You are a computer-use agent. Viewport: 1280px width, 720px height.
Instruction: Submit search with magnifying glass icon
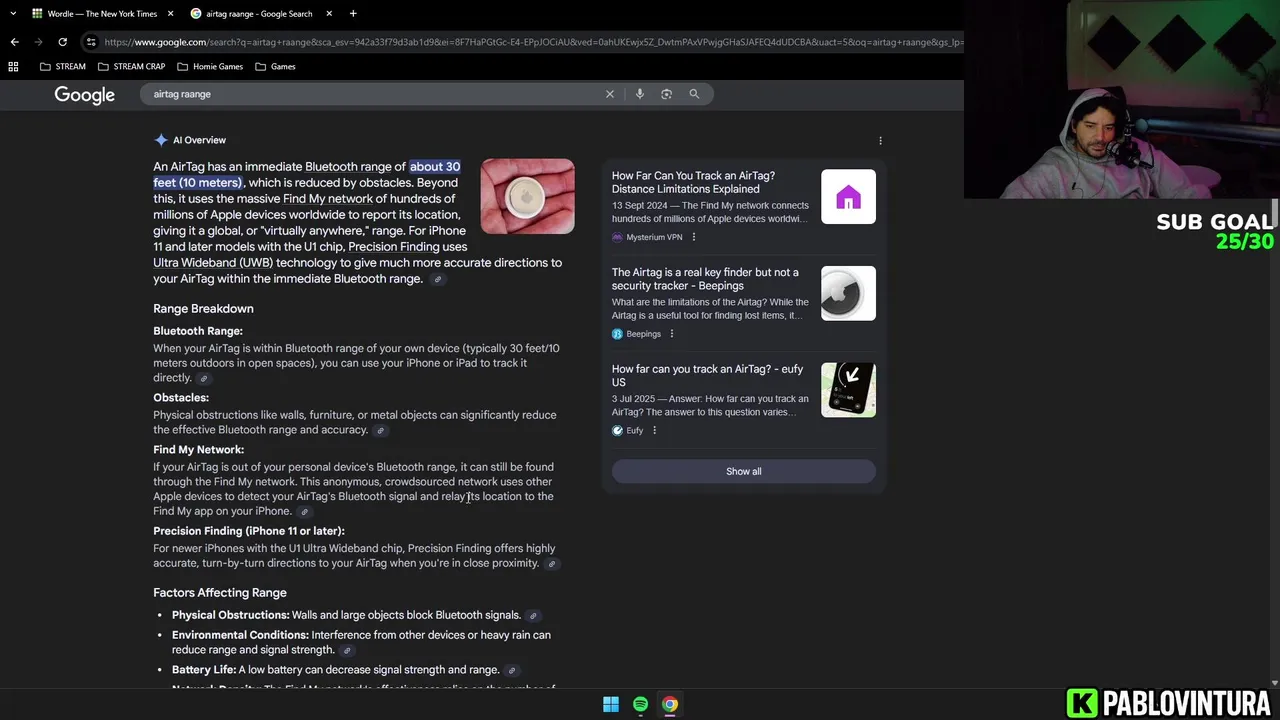[694, 94]
